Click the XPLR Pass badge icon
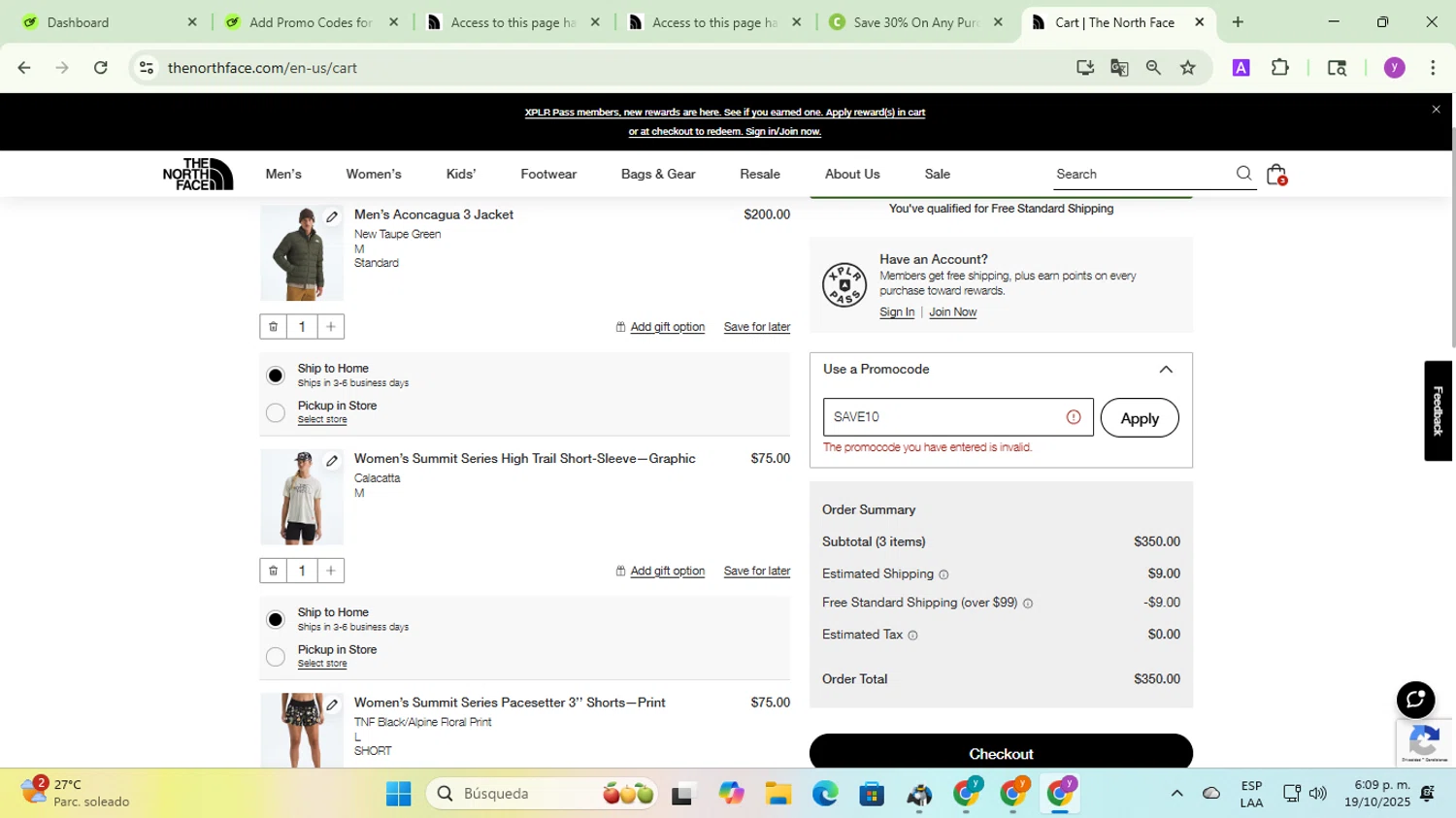Viewport: 1456px width, 818px height. [844, 285]
